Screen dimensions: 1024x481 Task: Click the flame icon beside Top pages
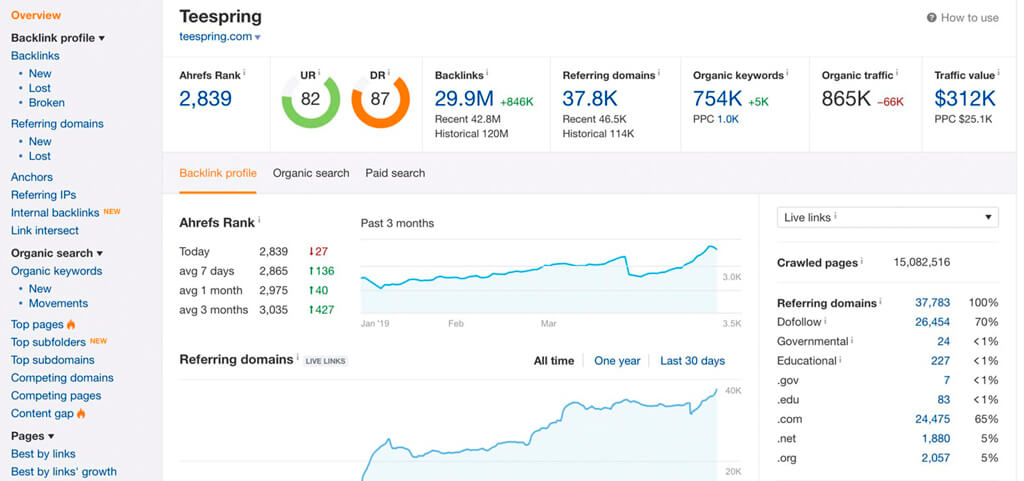click(x=71, y=324)
